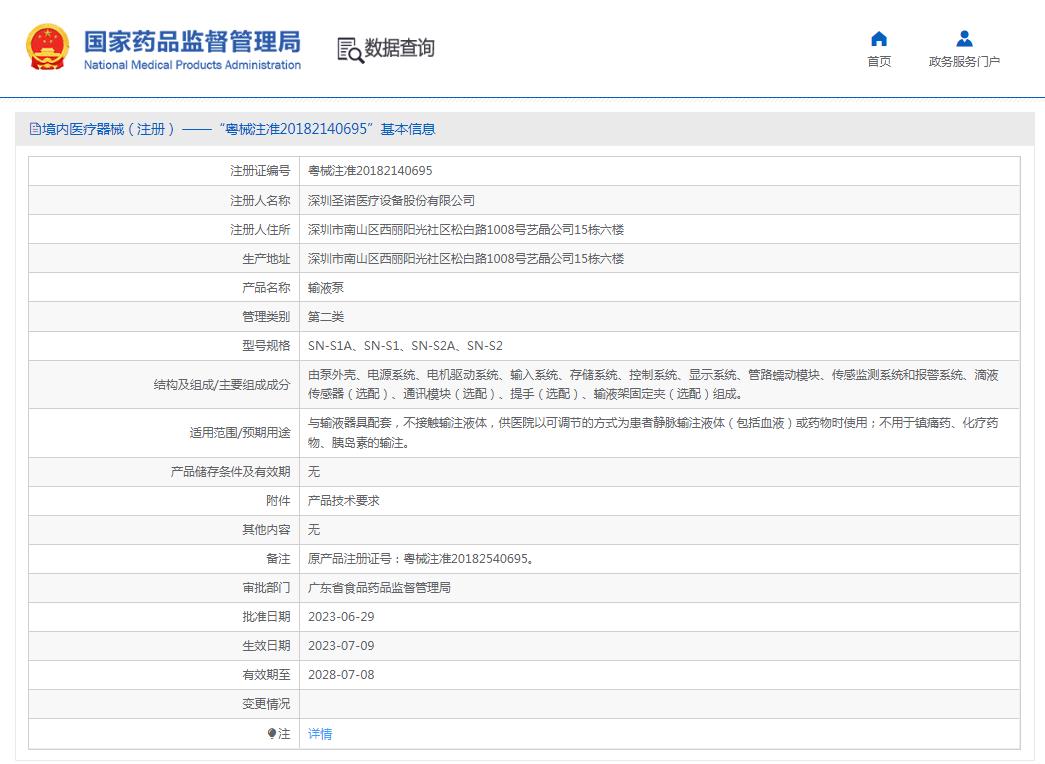
Task: Click the 数据查询 title text
Action: tap(399, 48)
